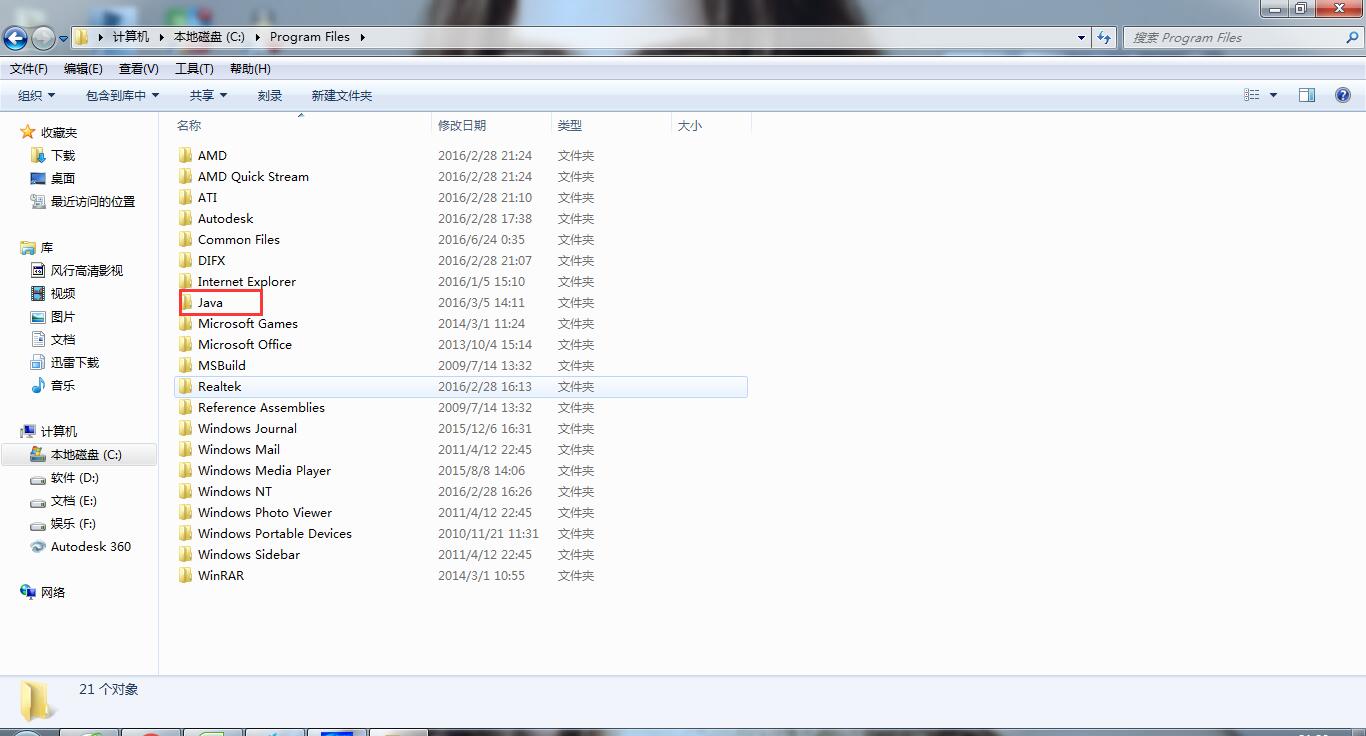Select 图片 library in sidebar
Image resolution: width=1366 pixels, height=736 pixels.
tap(63, 316)
